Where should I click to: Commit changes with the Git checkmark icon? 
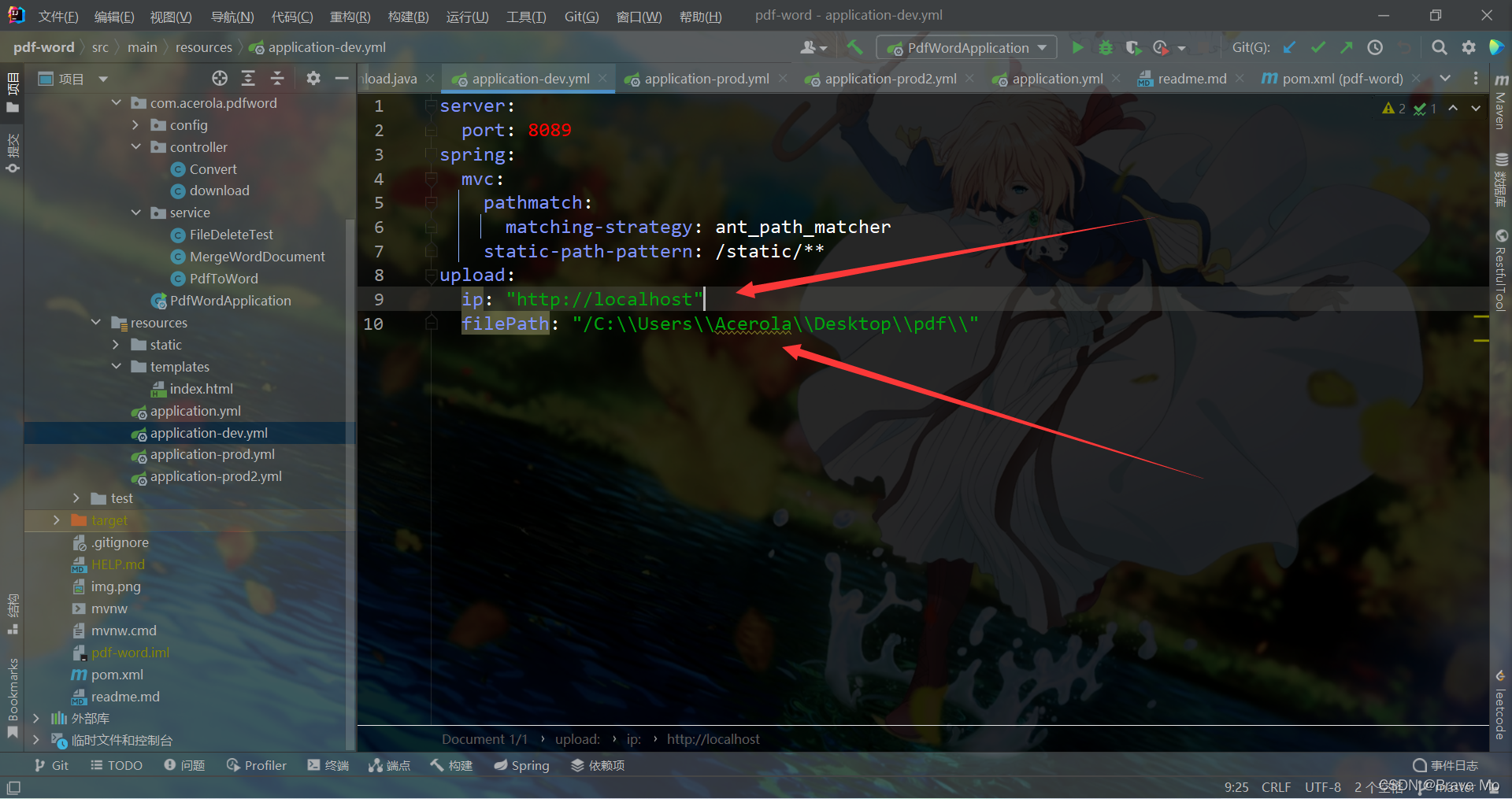1317,48
